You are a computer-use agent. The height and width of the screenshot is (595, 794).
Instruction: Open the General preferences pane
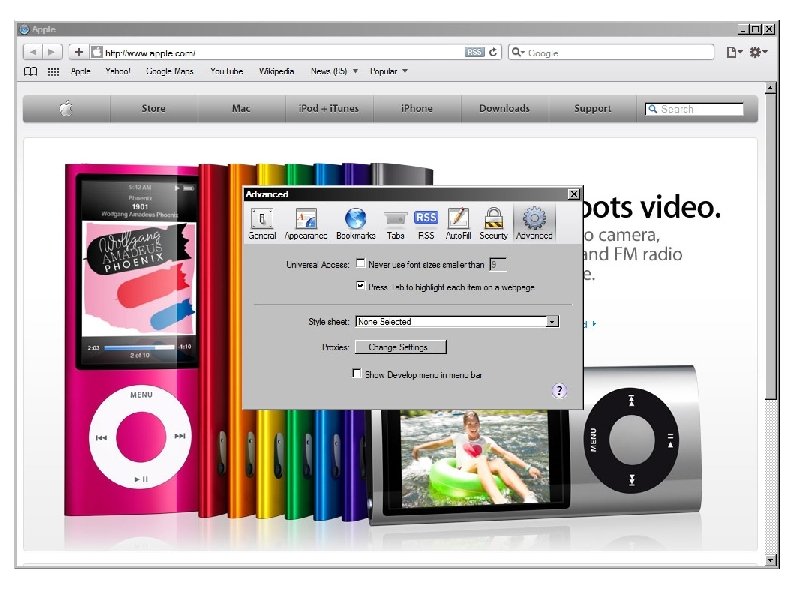262,223
